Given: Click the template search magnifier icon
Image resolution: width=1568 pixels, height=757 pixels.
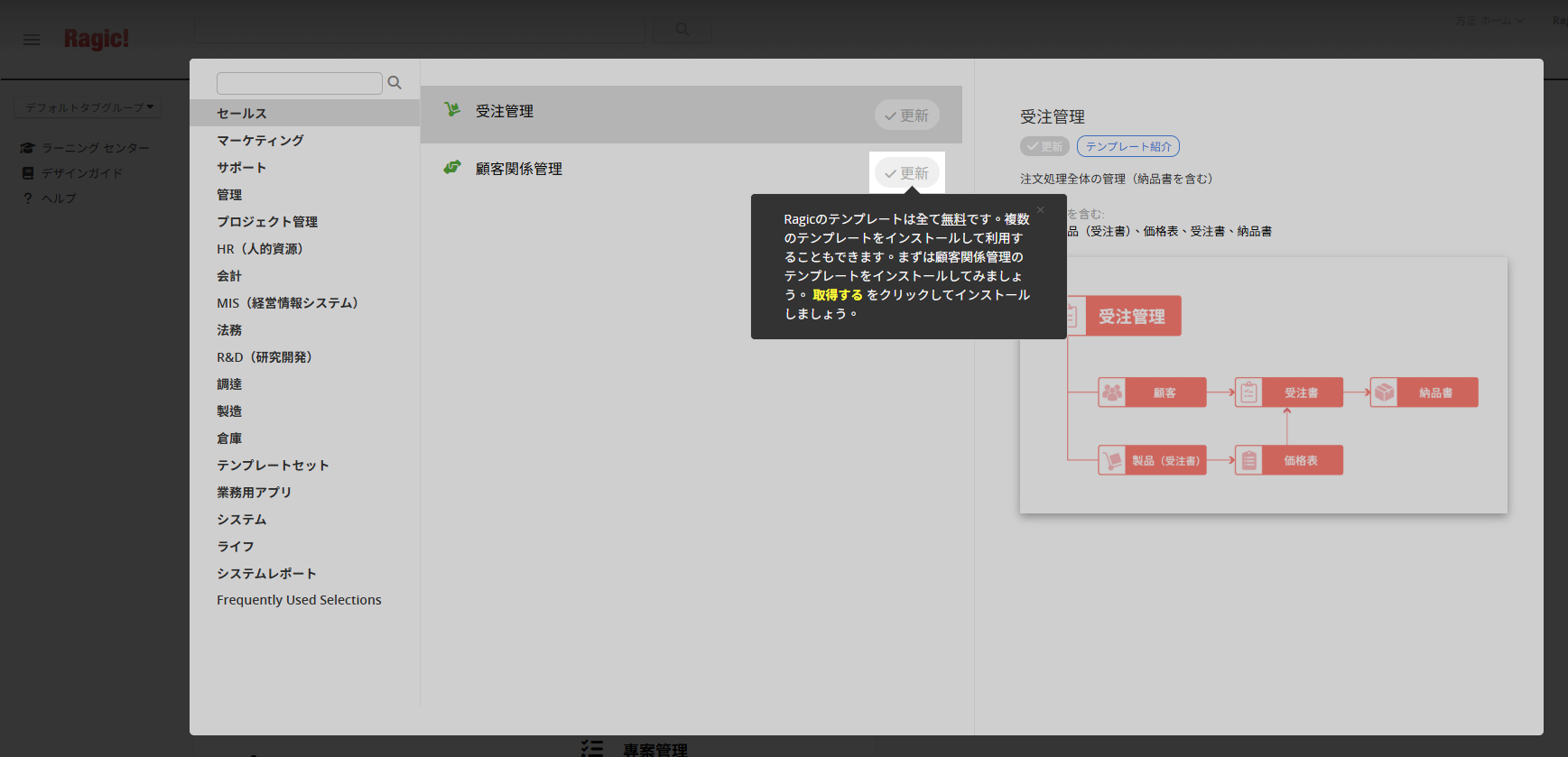Looking at the screenshot, I should point(394,83).
